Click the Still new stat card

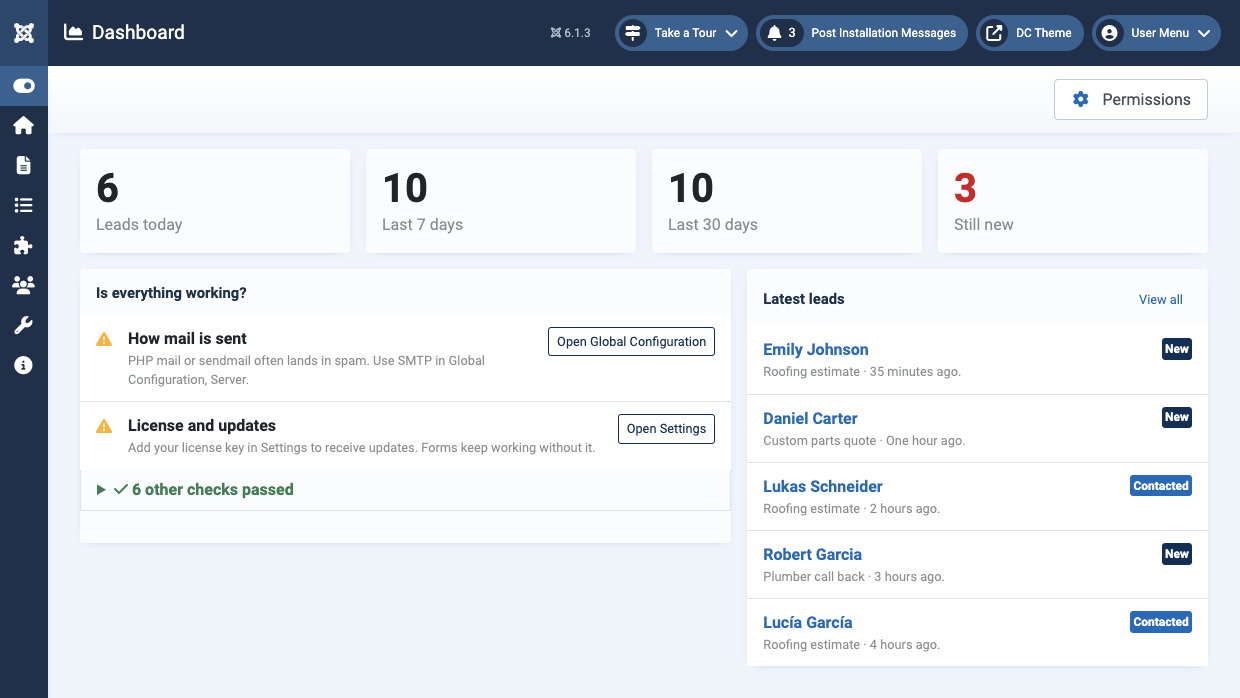[1073, 201]
